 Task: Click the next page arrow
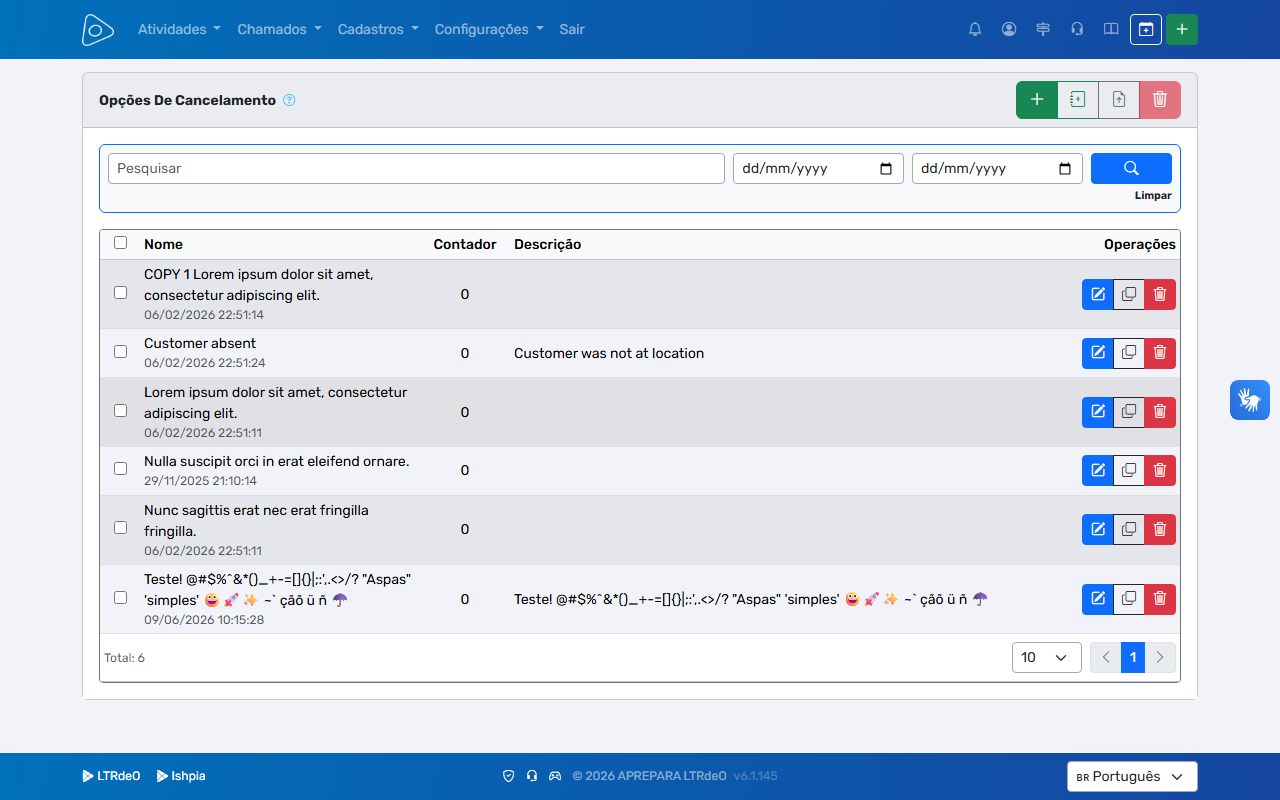1160,657
